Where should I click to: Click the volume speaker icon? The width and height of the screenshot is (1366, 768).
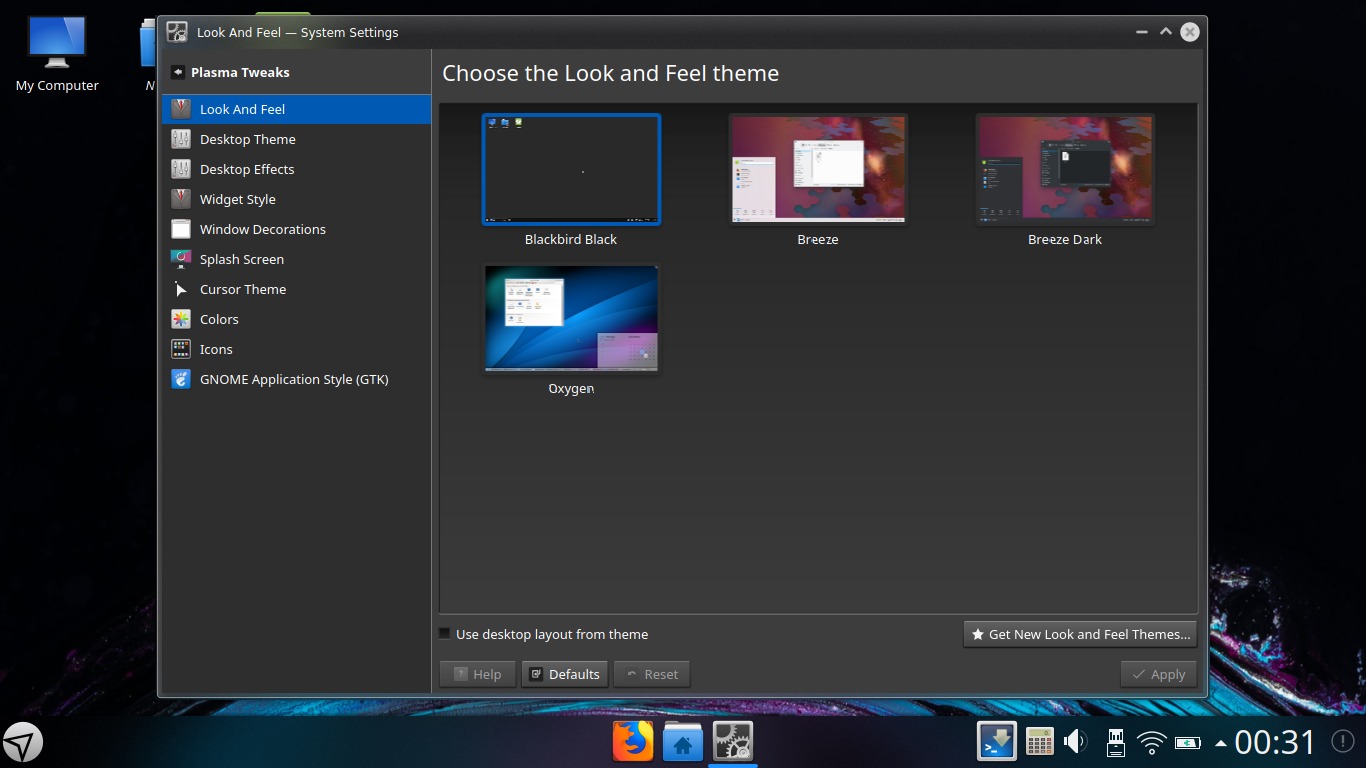[1076, 742]
